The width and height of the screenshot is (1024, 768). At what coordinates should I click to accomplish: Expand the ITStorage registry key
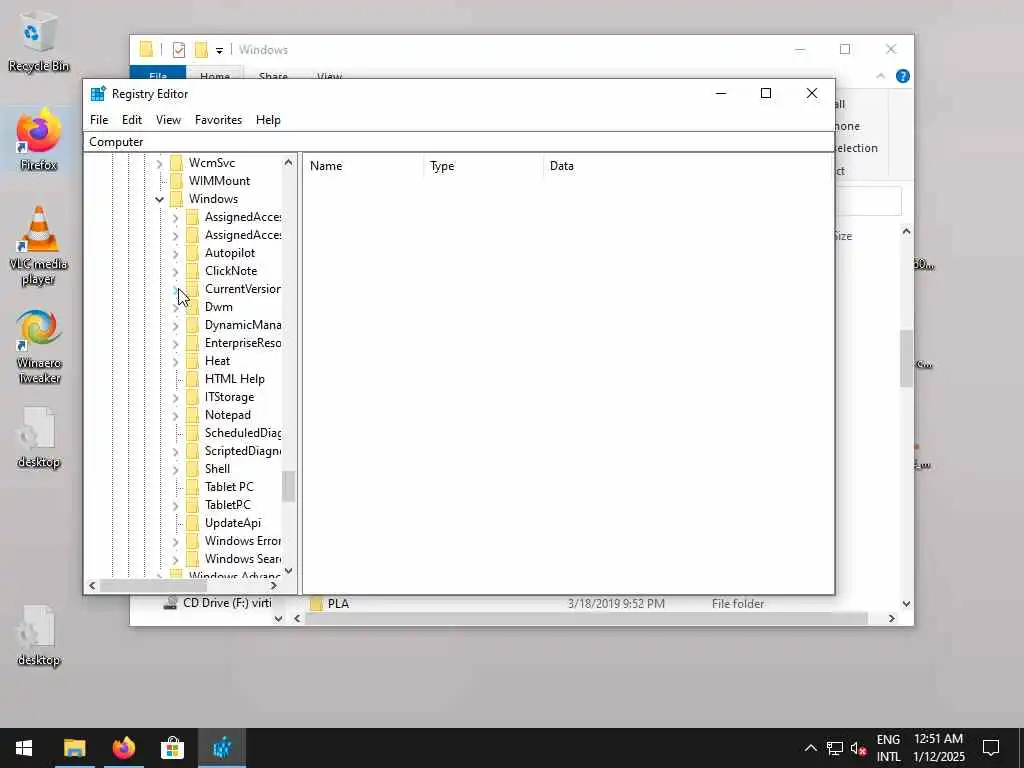click(175, 397)
